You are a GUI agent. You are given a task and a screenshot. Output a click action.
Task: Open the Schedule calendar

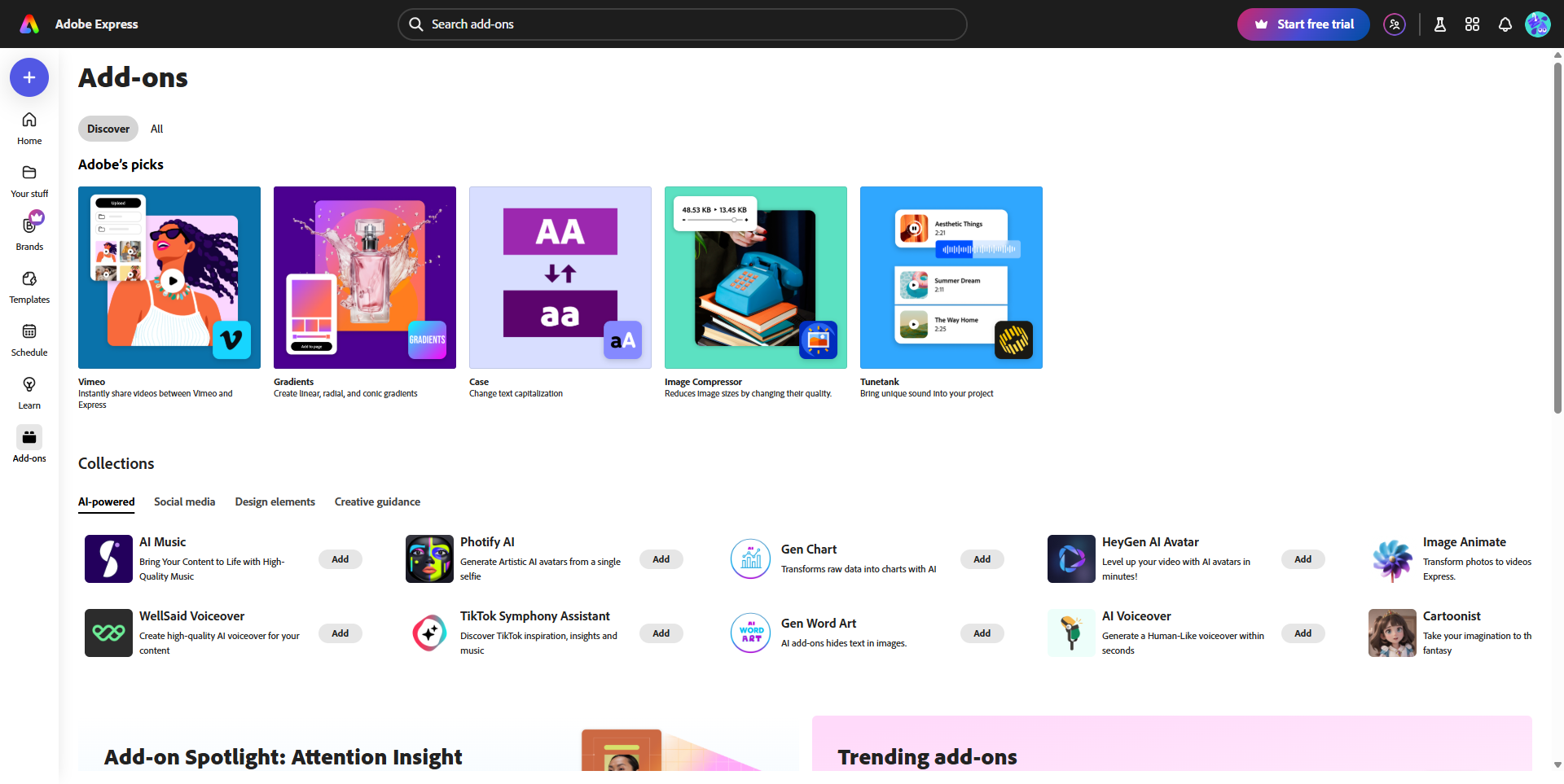29,339
